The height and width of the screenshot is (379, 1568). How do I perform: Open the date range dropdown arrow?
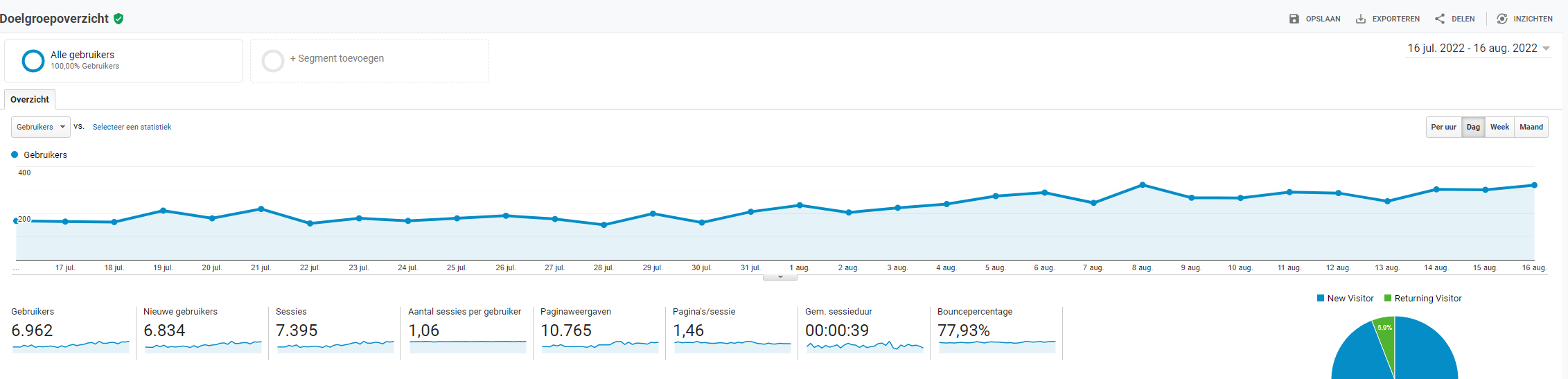(1546, 49)
